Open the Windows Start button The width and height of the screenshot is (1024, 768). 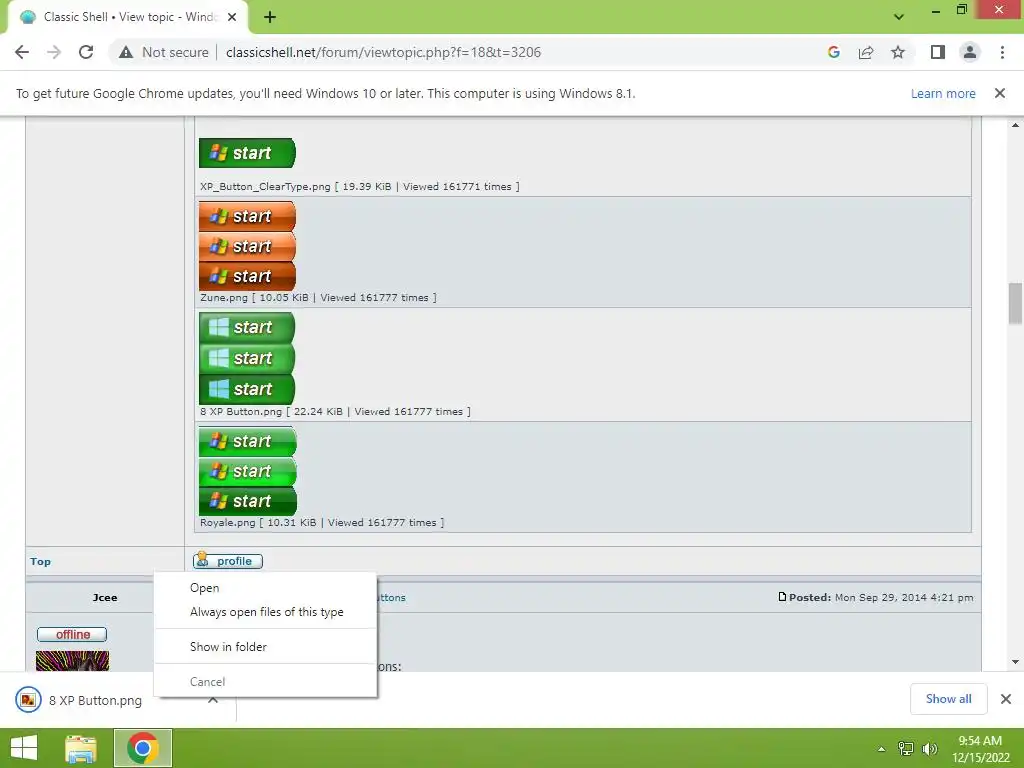[24, 748]
